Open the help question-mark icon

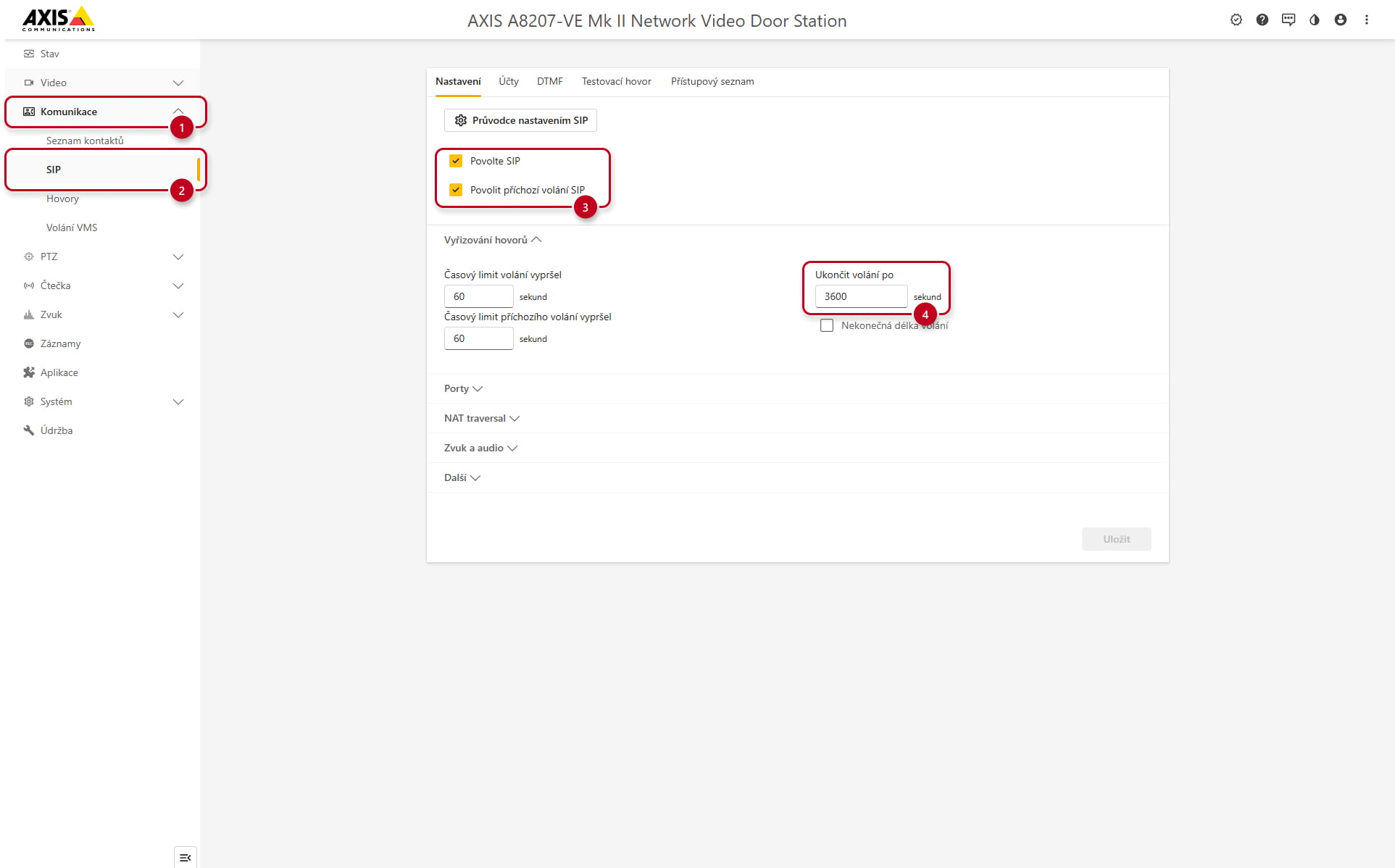[1262, 20]
